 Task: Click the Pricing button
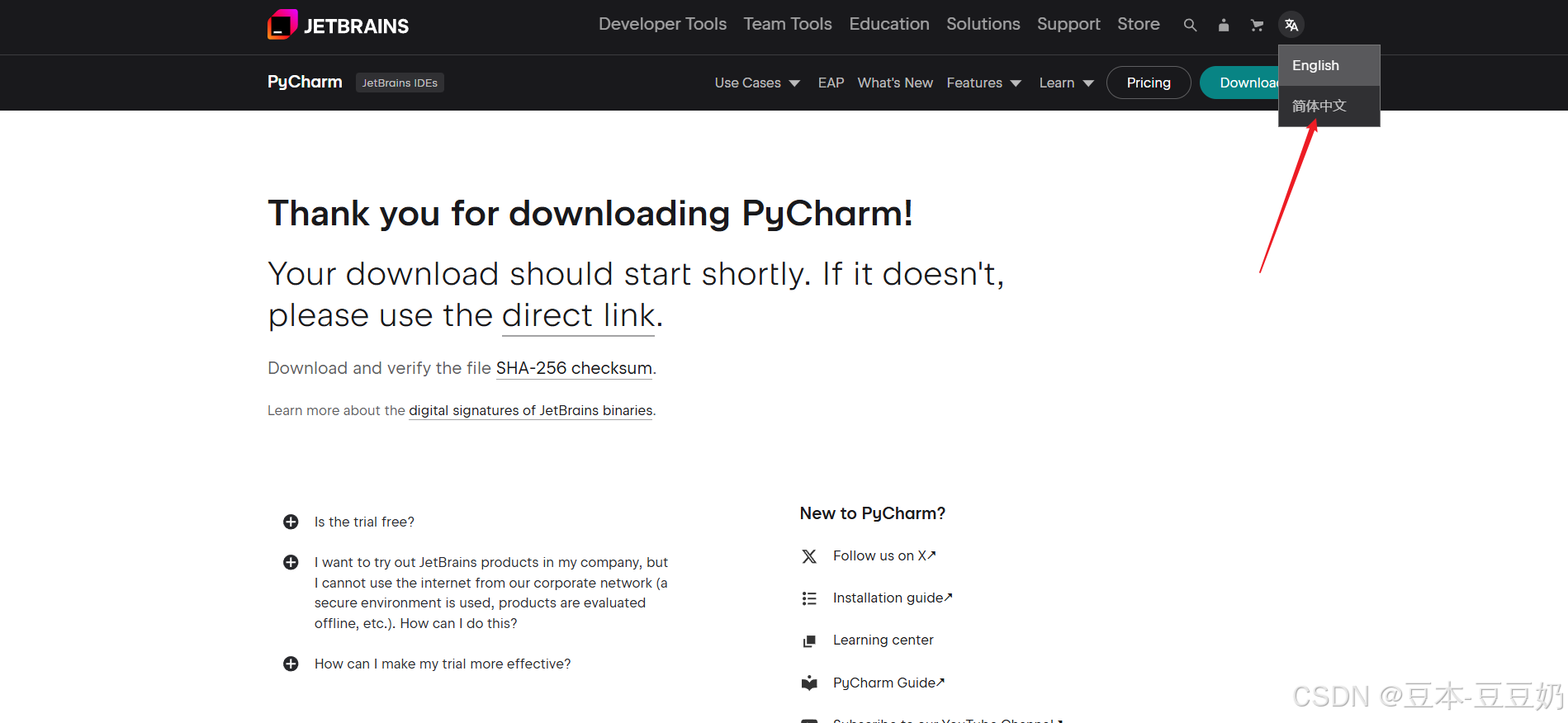1149,83
